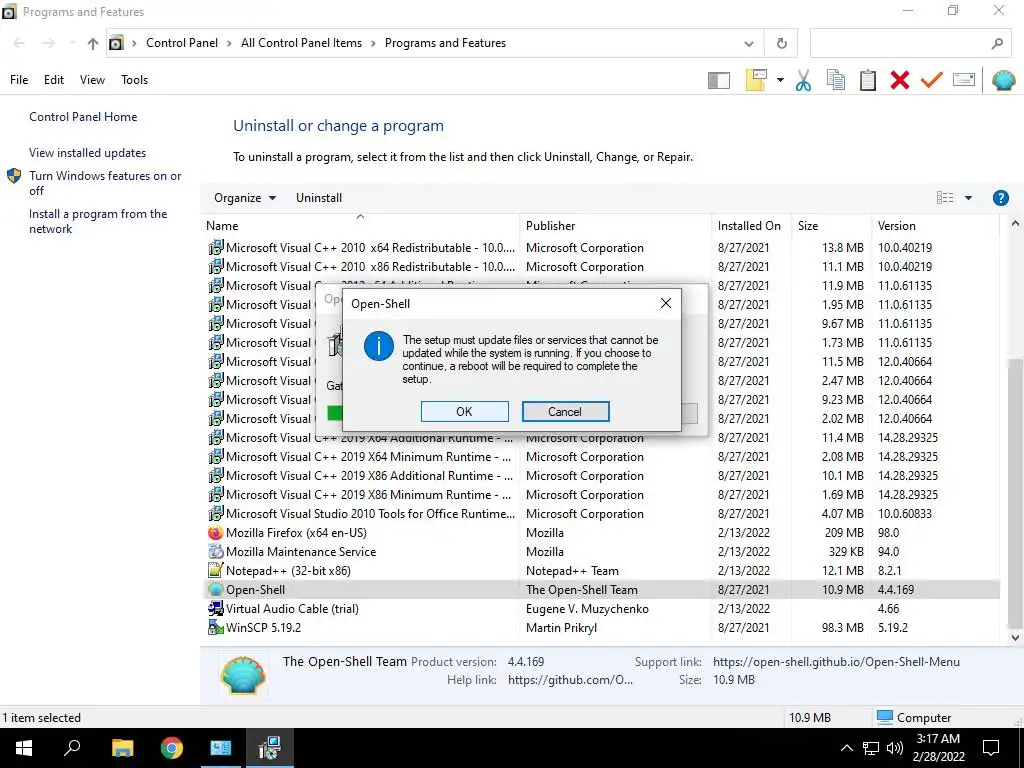Screen dimensions: 1024x768
Task: Click the Refresh address bar button
Action: point(781,43)
